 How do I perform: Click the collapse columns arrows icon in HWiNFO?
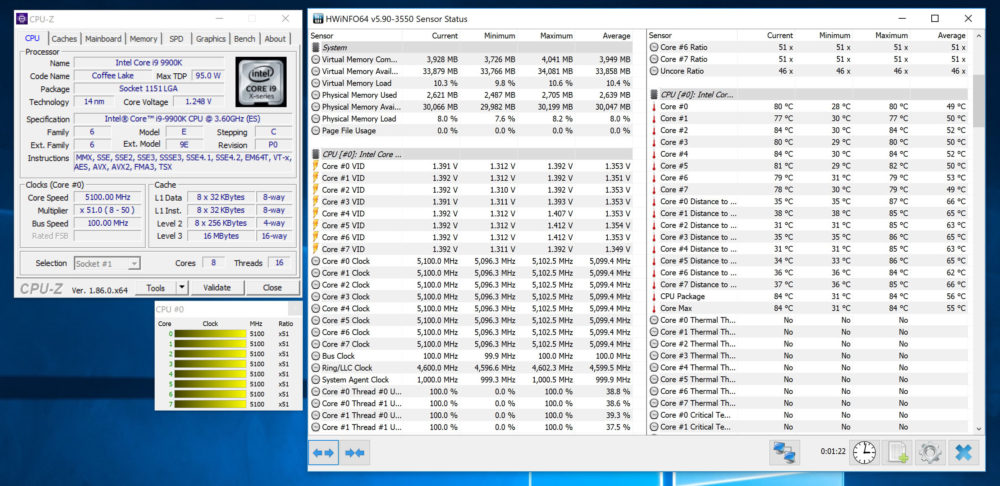point(354,453)
